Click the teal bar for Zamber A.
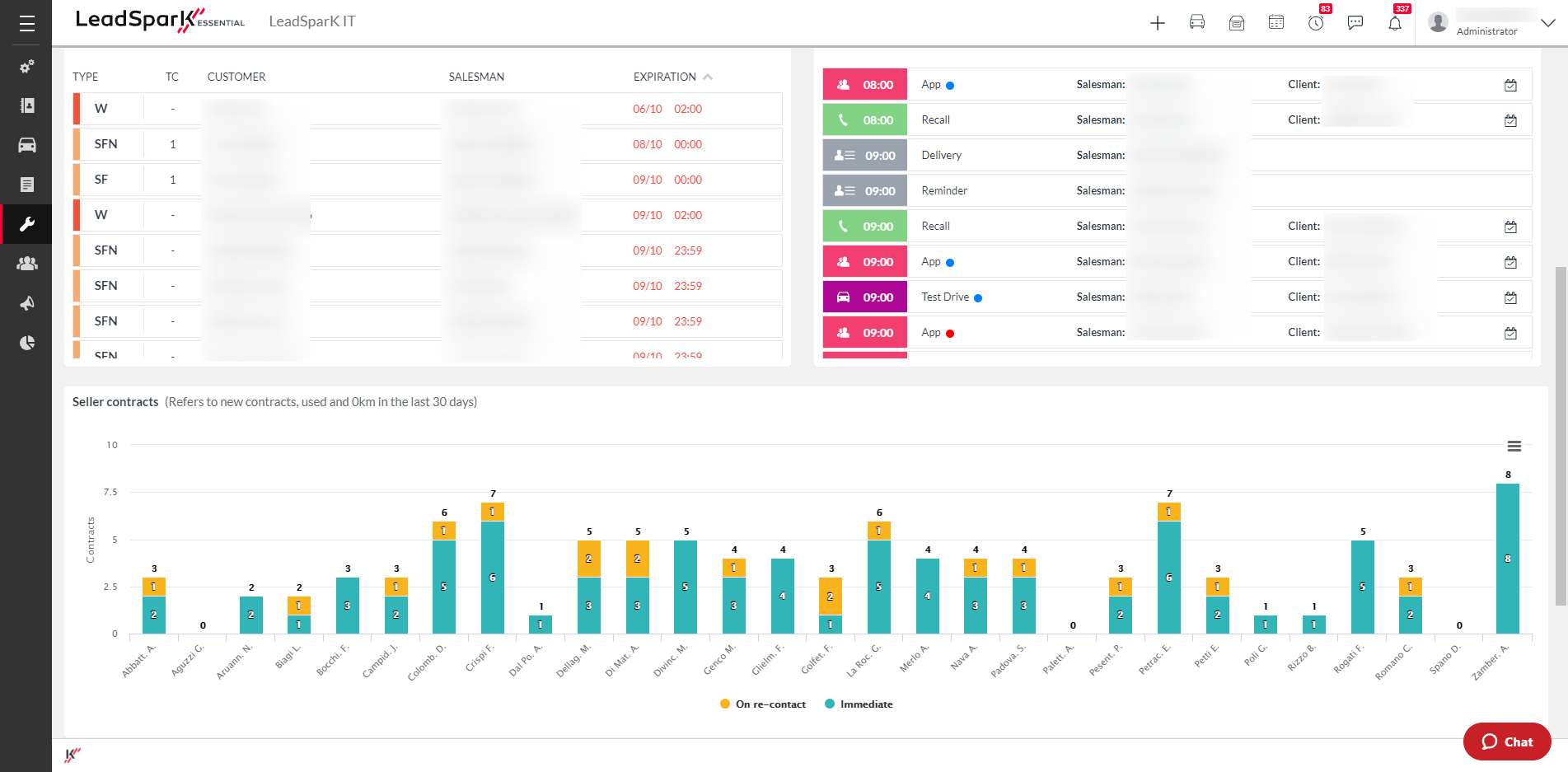Image resolution: width=1568 pixels, height=772 pixels. pos(1507,559)
